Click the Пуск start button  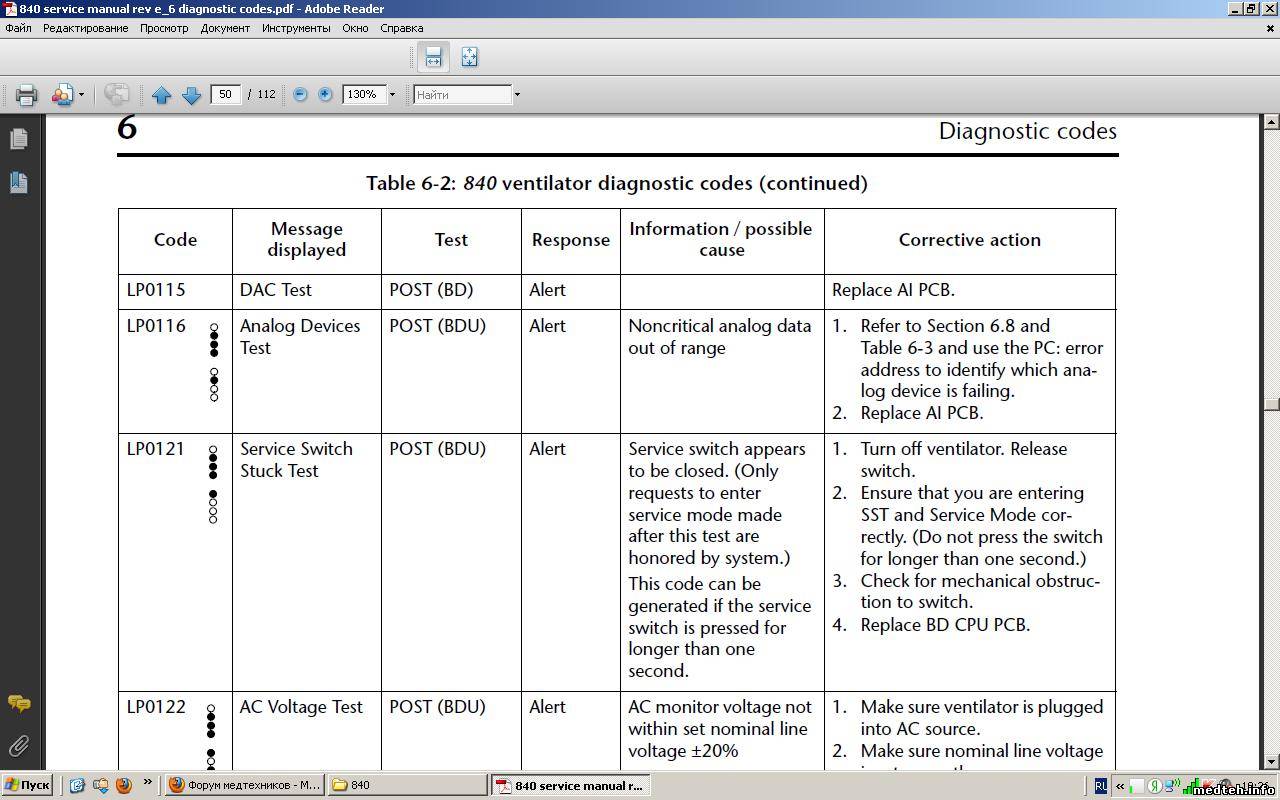27,785
